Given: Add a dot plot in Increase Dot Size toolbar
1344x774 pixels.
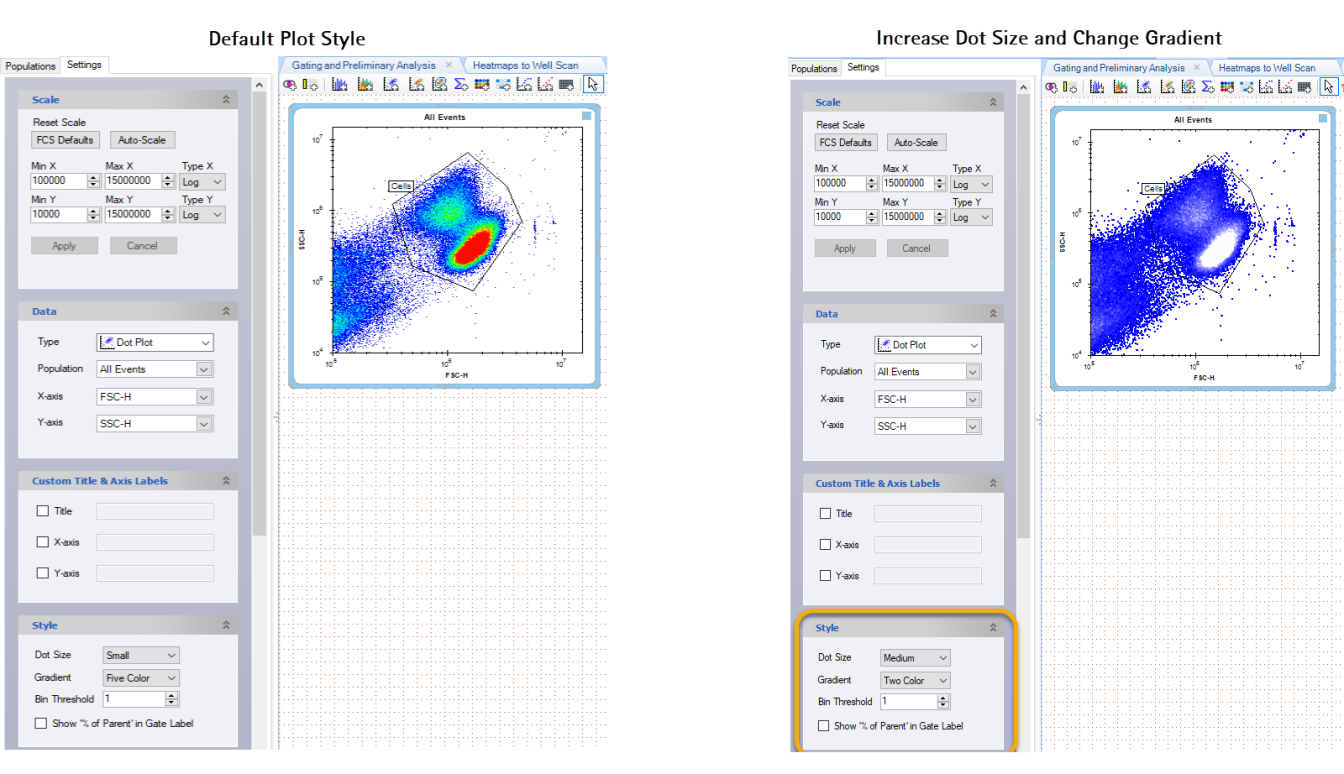Looking at the screenshot, I should [1143, 87].
